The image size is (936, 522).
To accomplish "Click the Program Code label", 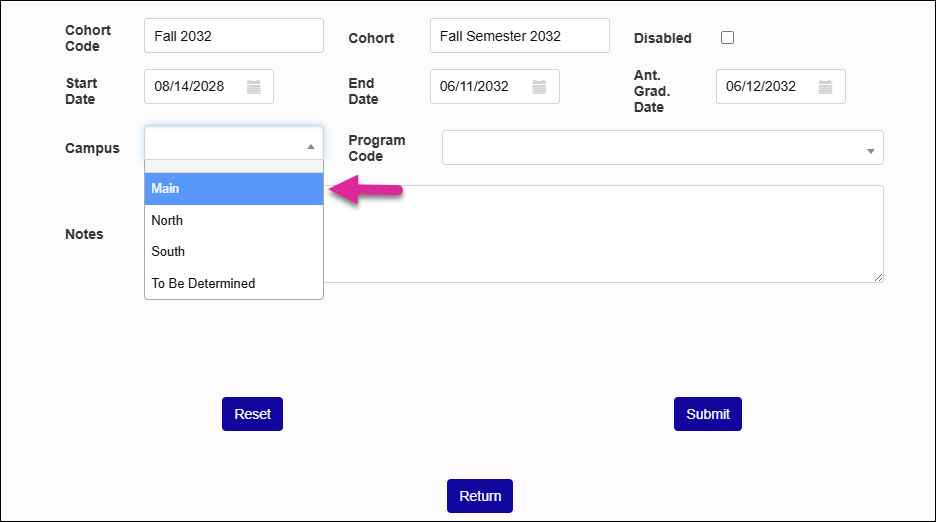I will coord(377,148).
